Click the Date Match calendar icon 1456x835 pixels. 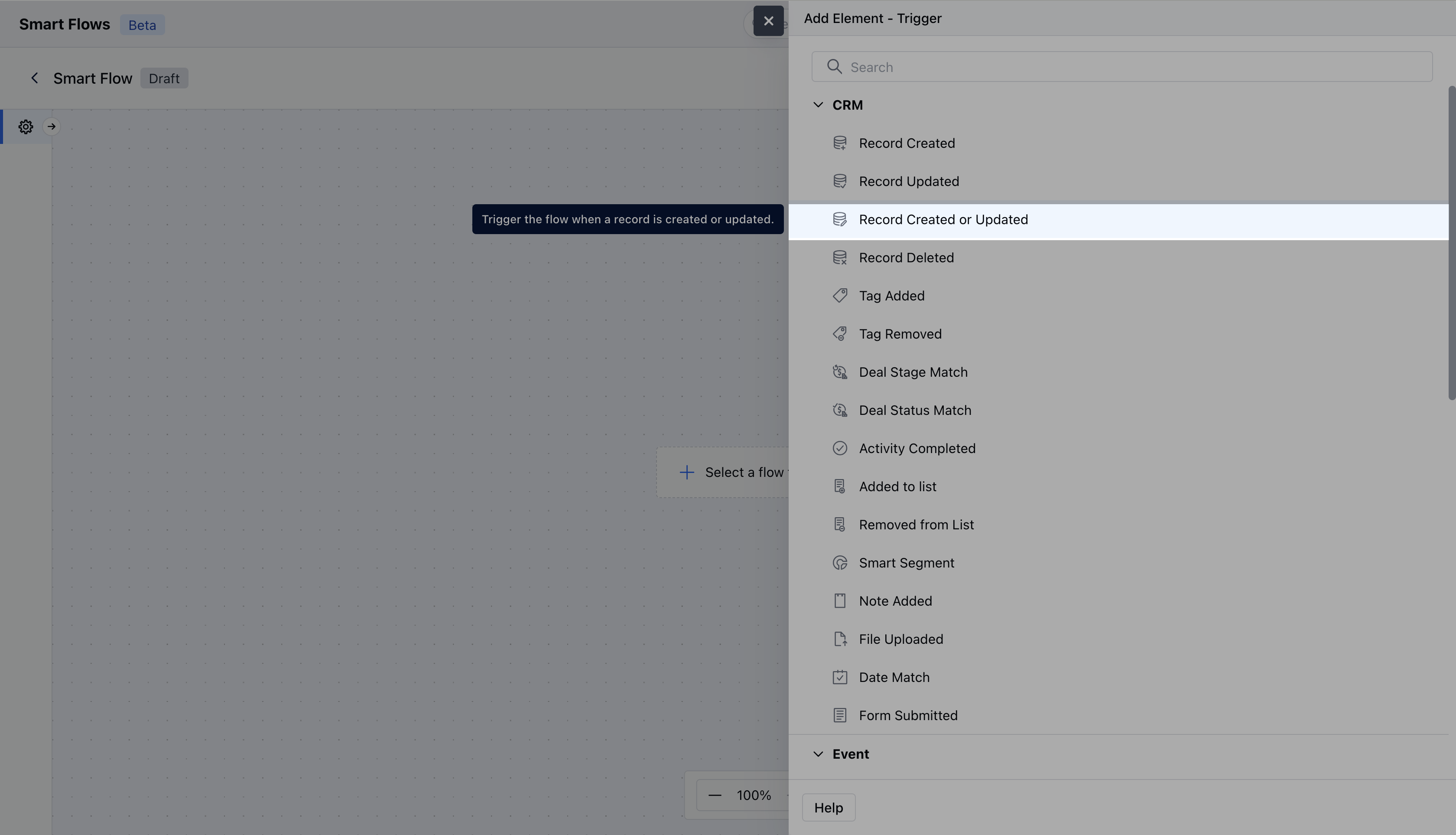coord(839,677)
